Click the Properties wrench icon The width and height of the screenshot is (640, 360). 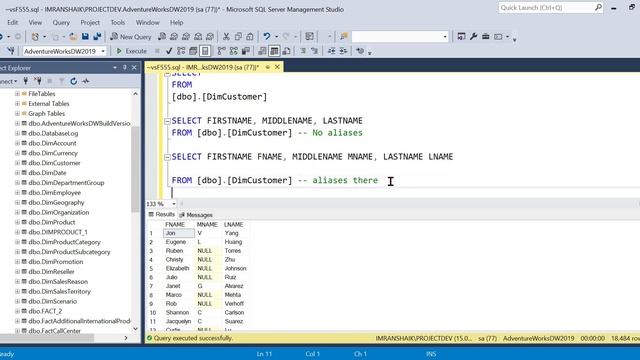(473, 37)
